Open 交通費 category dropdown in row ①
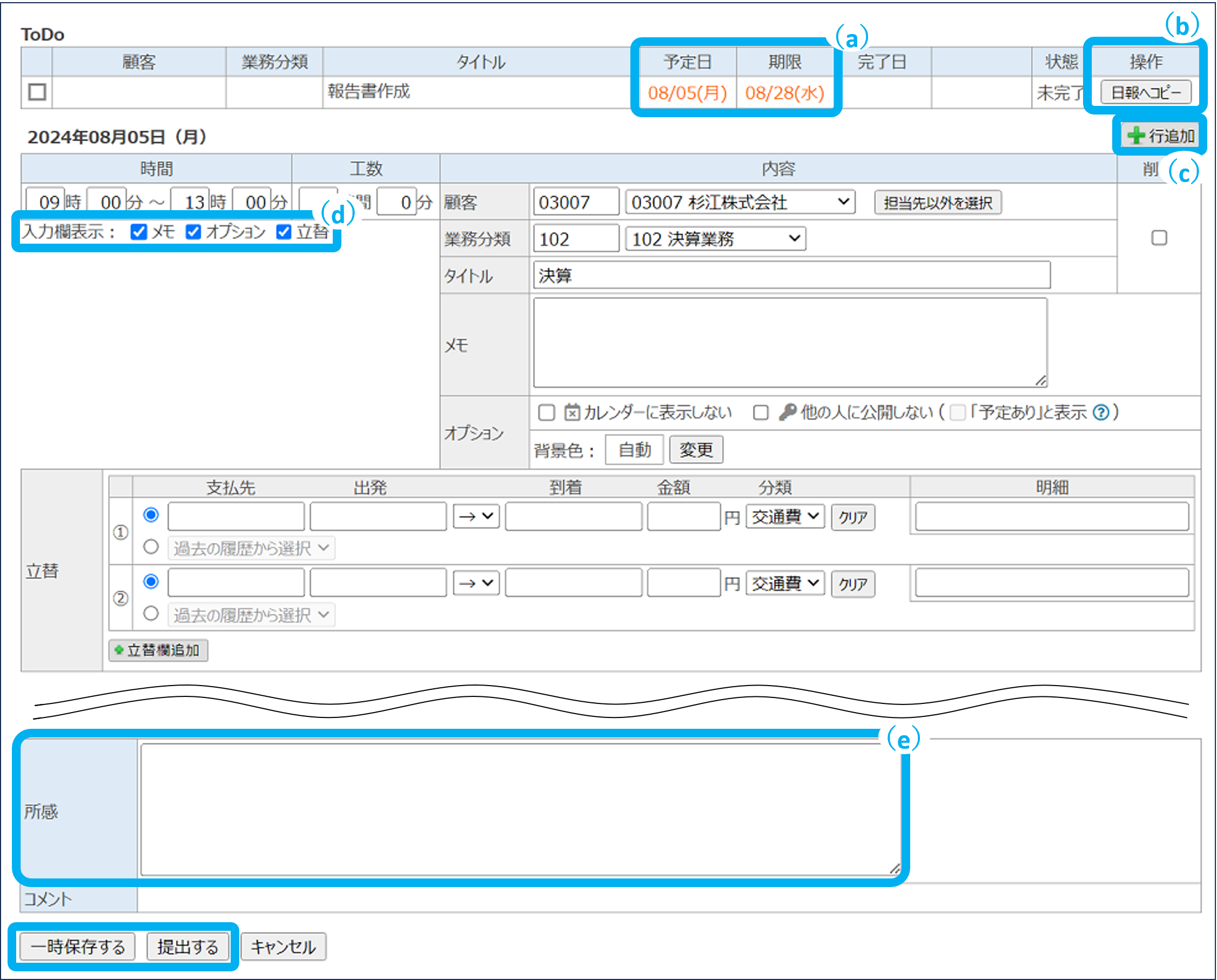Image resolution: width=1217 pixels, height=980 pixels. pyautogui.click(x=785, y=516)
